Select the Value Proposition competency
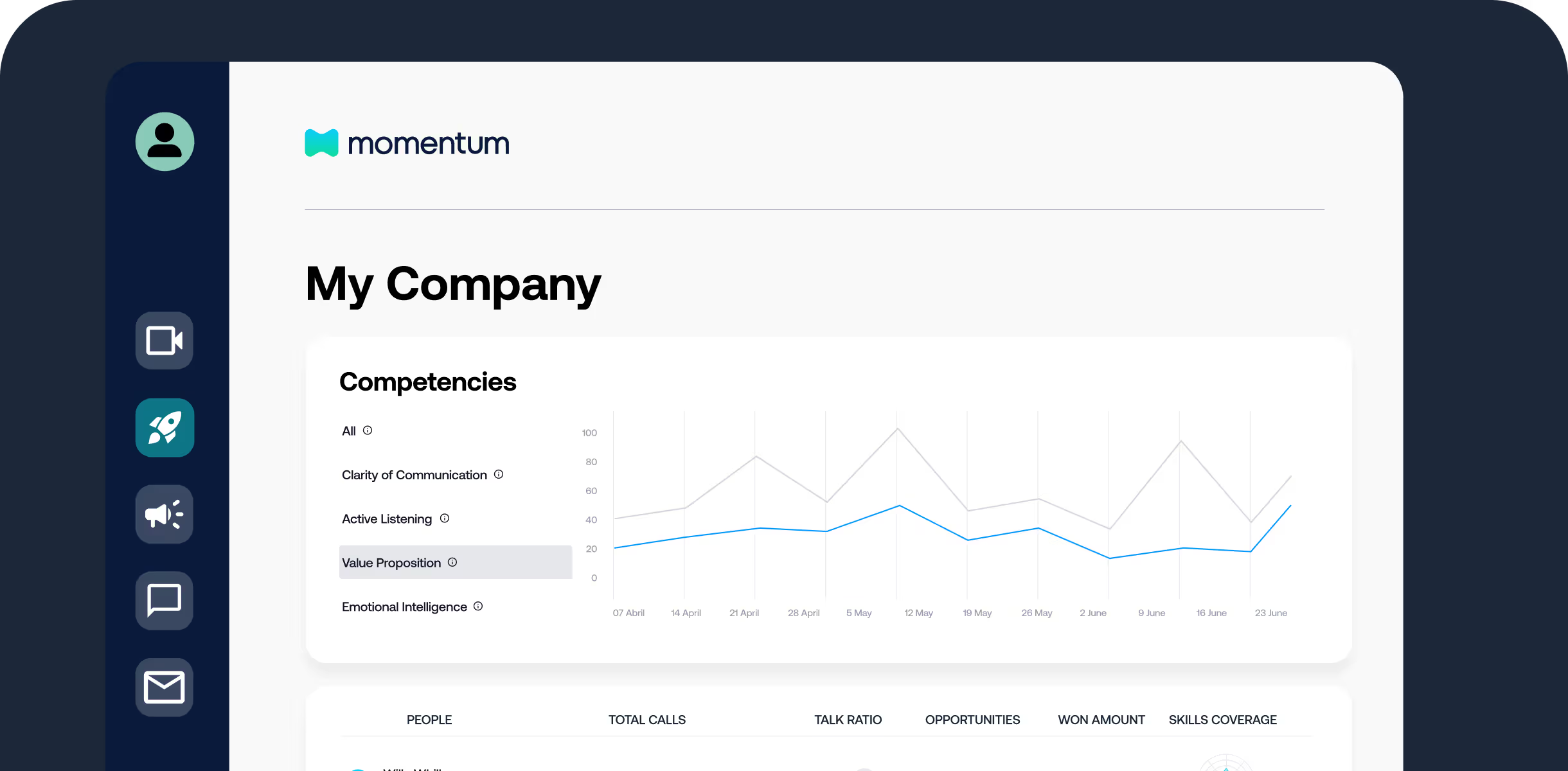 click(x=391, y=562)
